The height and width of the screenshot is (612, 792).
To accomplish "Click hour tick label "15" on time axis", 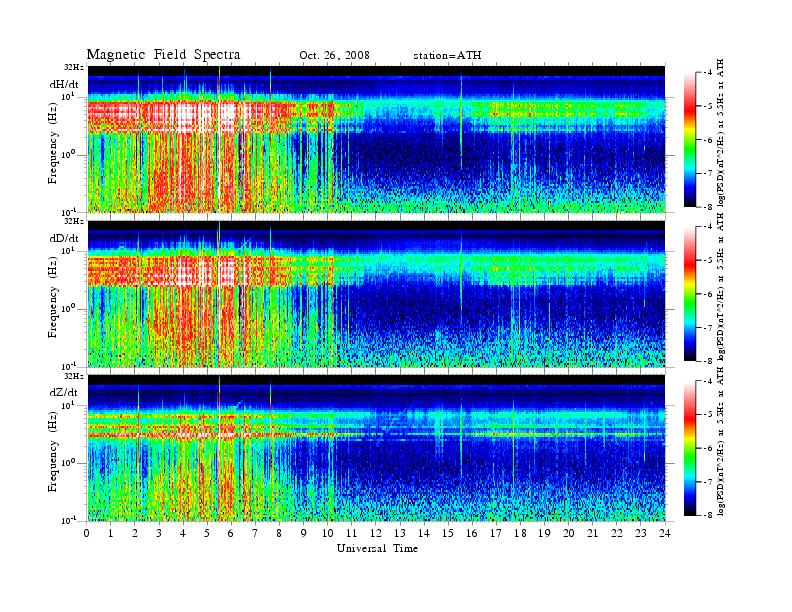I will (448, 534).
